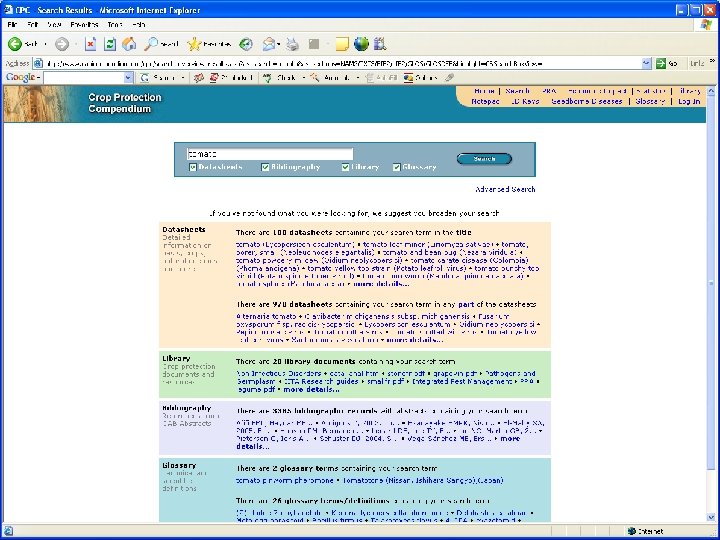The height and width of the screenshot is (540, 720).
Task: Go to the IE Home page icon
Action: click(129, 44)
